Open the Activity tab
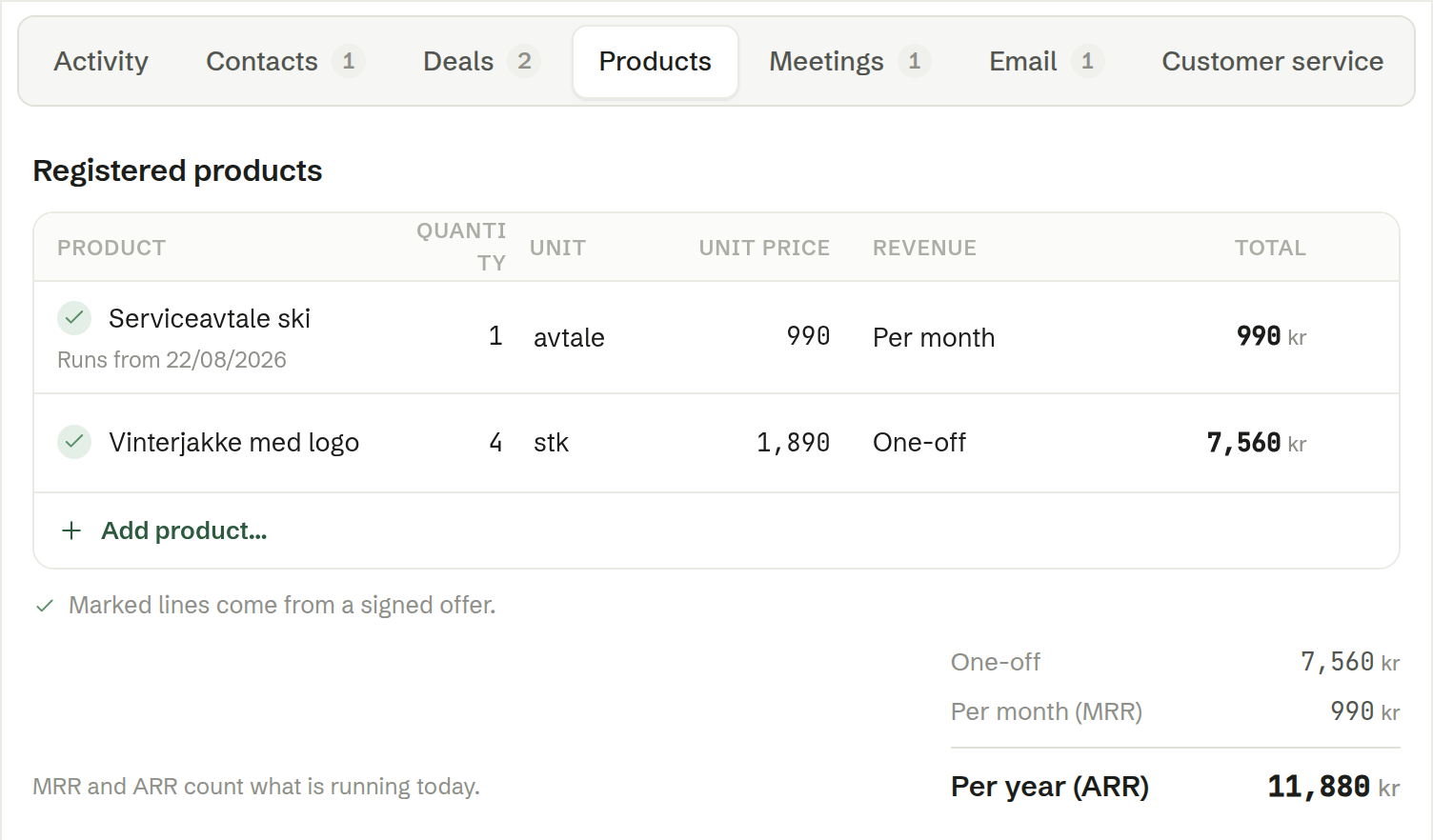Image resolution: width=1433 pixels, height=840 pixels. coord(101,62)
